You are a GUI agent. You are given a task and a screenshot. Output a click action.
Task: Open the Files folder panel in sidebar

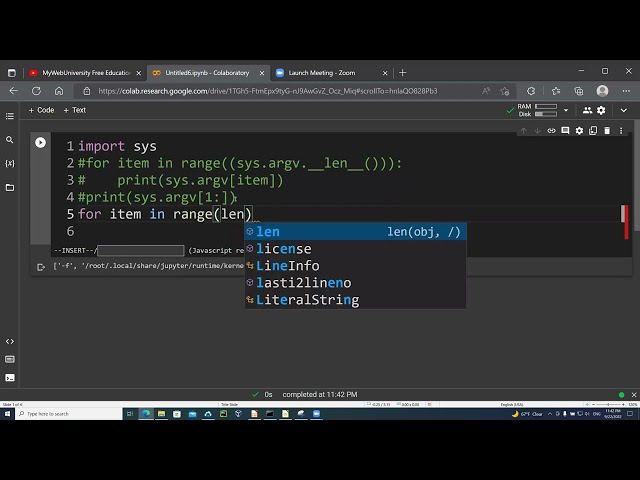[10, 187]
